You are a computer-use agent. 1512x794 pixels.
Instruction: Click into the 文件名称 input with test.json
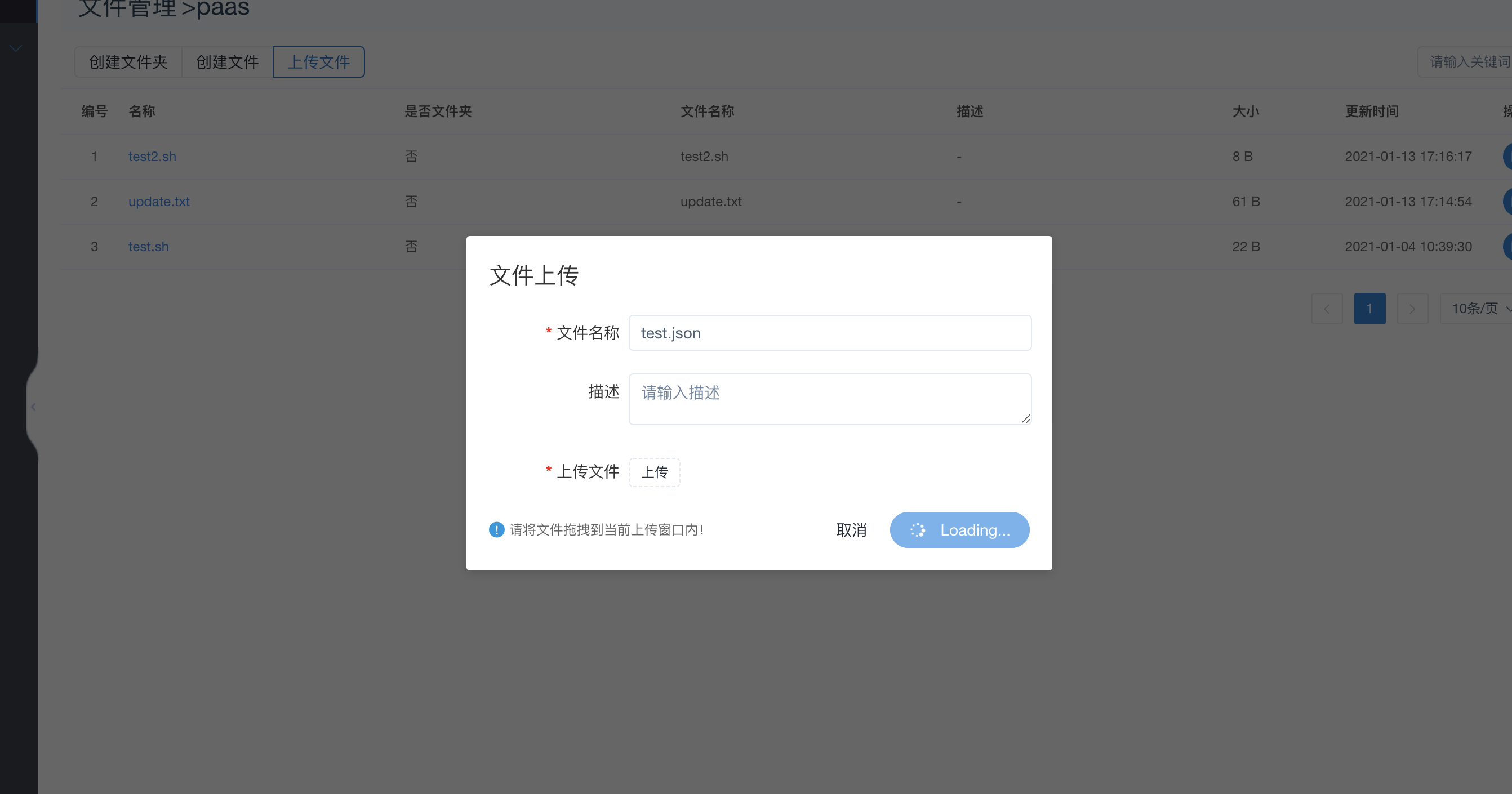[830, 333]
